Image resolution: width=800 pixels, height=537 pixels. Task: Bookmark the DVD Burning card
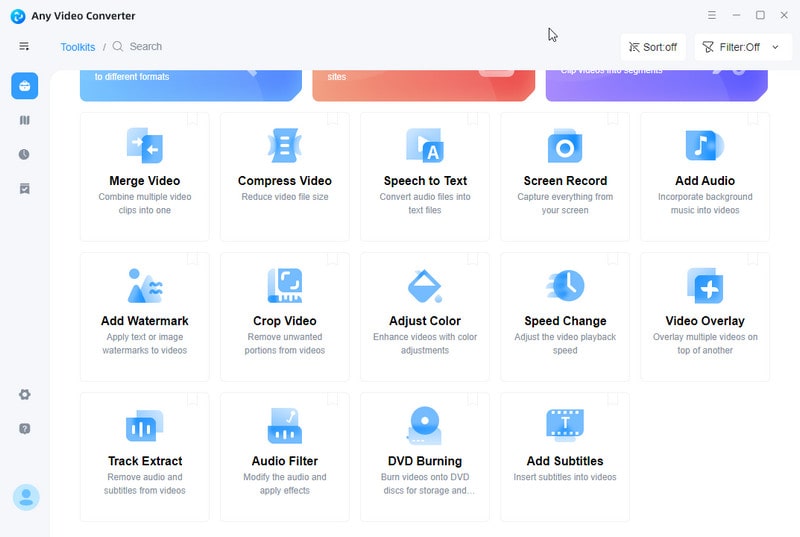(x=472, y=399)
